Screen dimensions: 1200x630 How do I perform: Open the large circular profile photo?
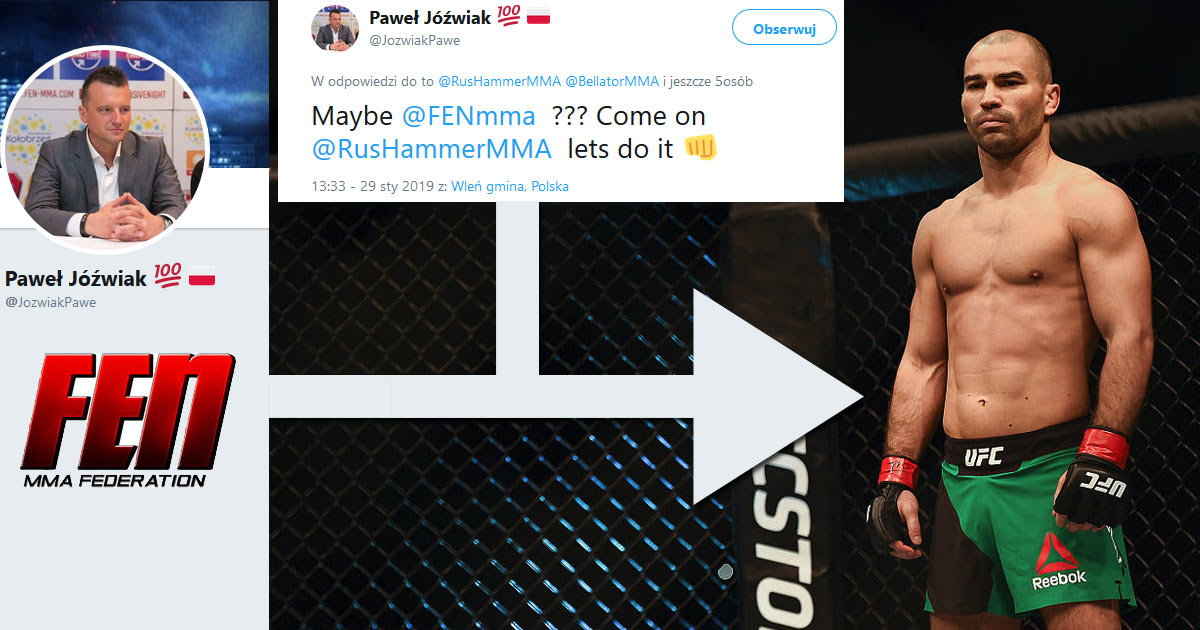tap(107, 151)
